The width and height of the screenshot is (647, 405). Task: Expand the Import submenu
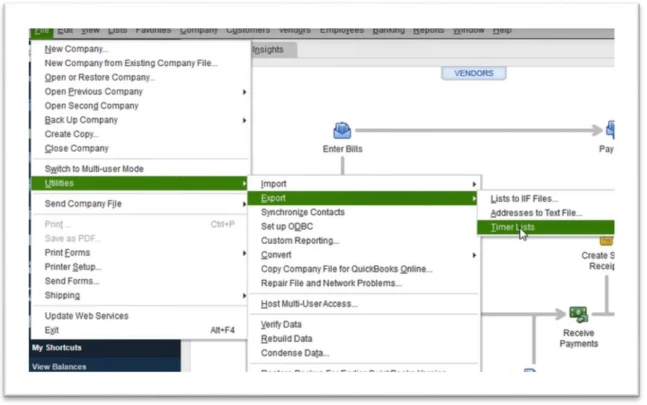tap(273, 184)
